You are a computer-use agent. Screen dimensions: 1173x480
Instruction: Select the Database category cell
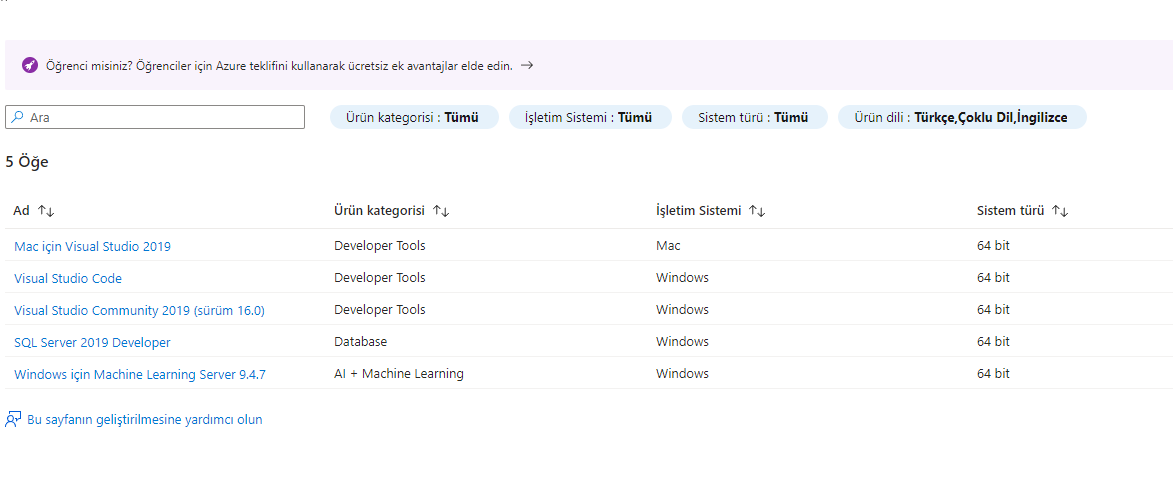[361, 342]
